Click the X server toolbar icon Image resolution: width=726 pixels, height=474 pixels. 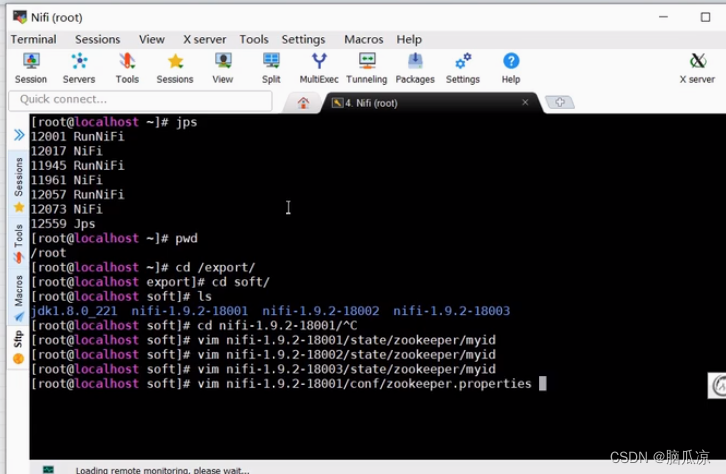coord(697,68)
